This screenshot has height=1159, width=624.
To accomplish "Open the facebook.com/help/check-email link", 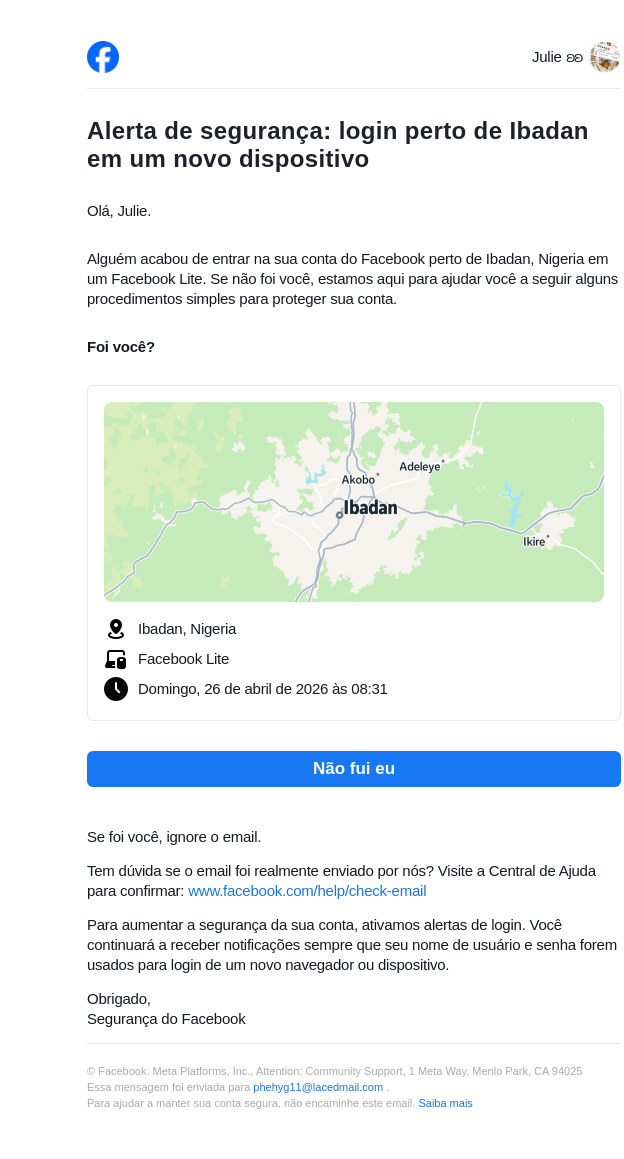I will (x=307, y=891).
